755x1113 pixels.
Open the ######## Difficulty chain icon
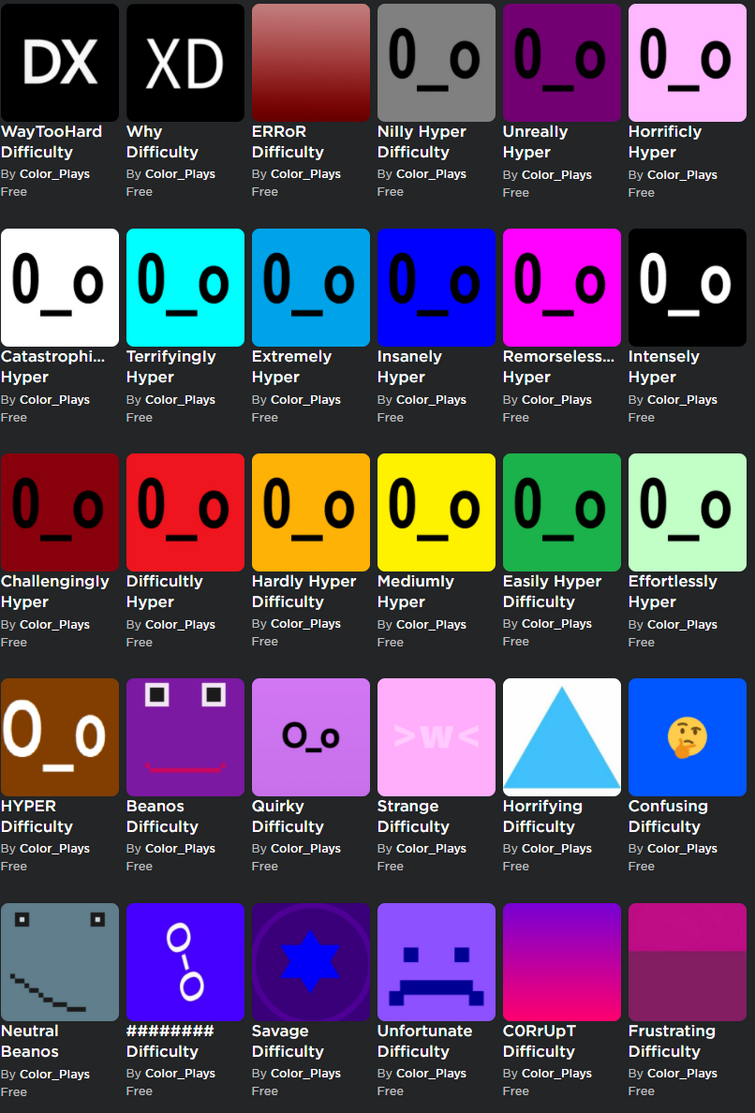(x=185, y=962)
